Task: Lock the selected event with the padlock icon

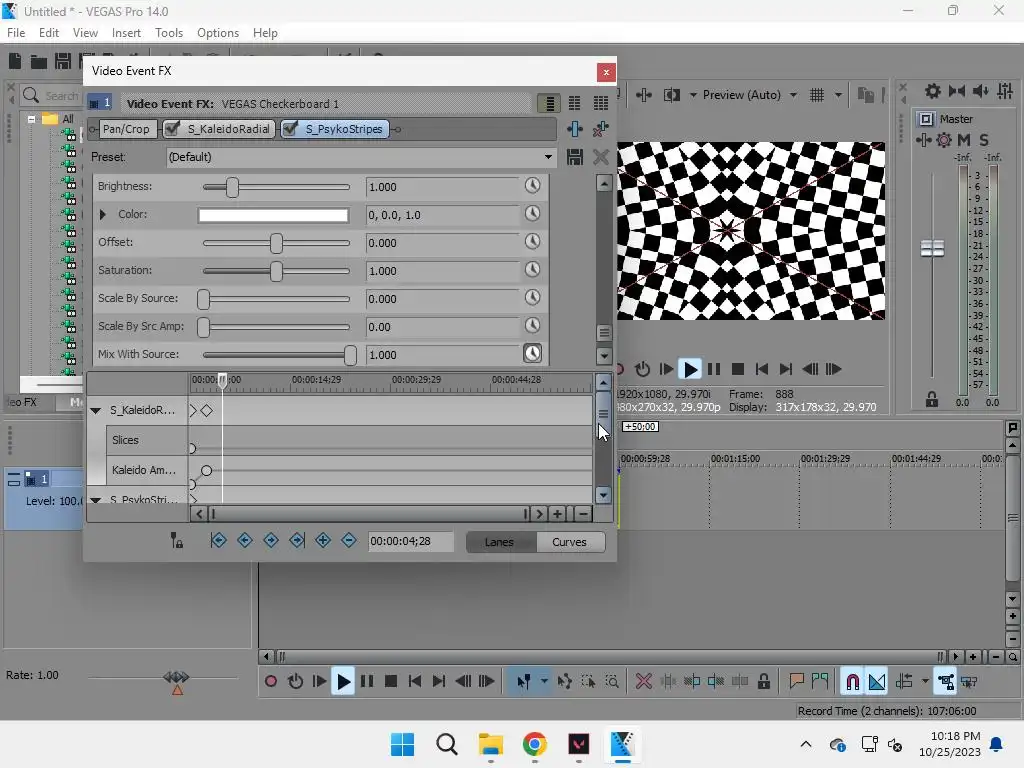Action: click(763, 682)
